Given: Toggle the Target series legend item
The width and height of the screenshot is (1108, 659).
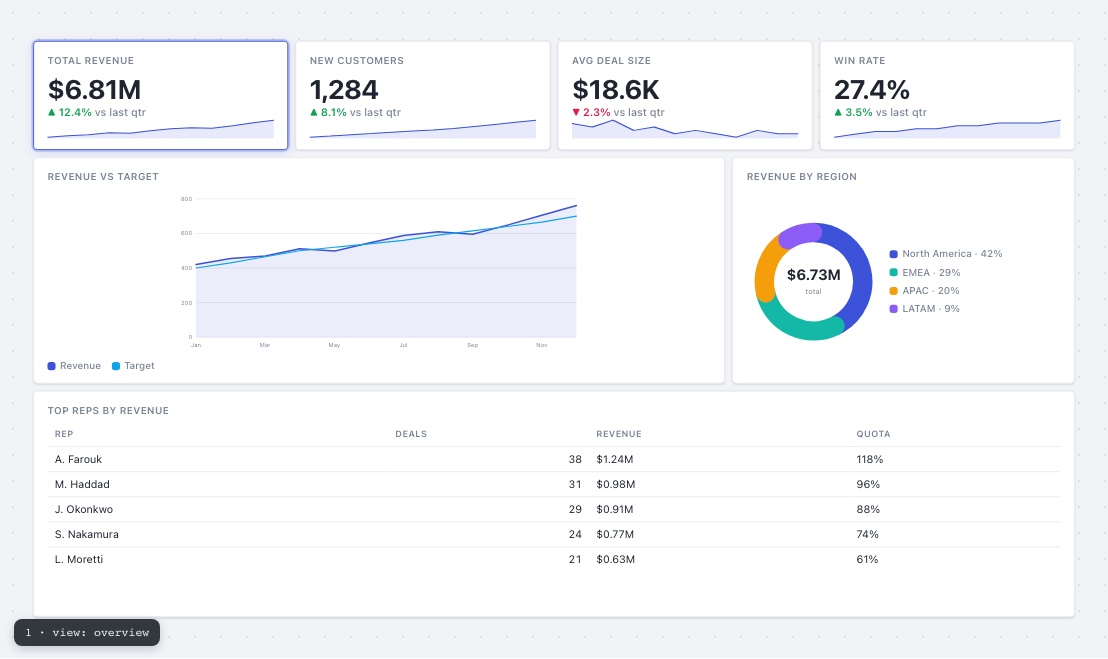Looking at the screenshot, I should 133,366.
